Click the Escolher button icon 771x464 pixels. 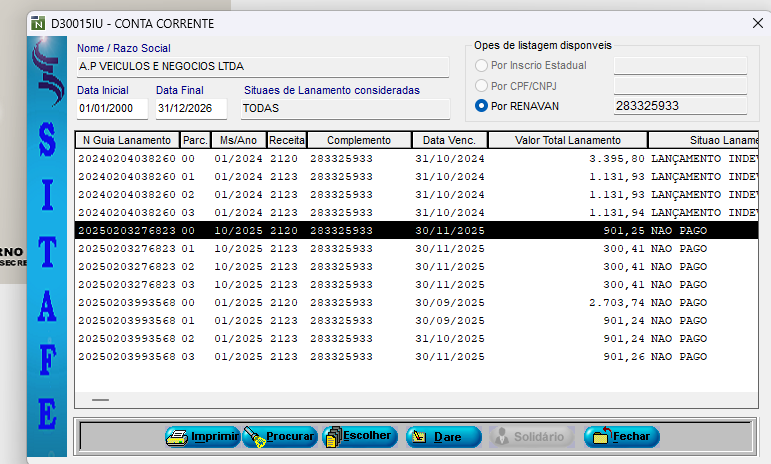(333, 437)
